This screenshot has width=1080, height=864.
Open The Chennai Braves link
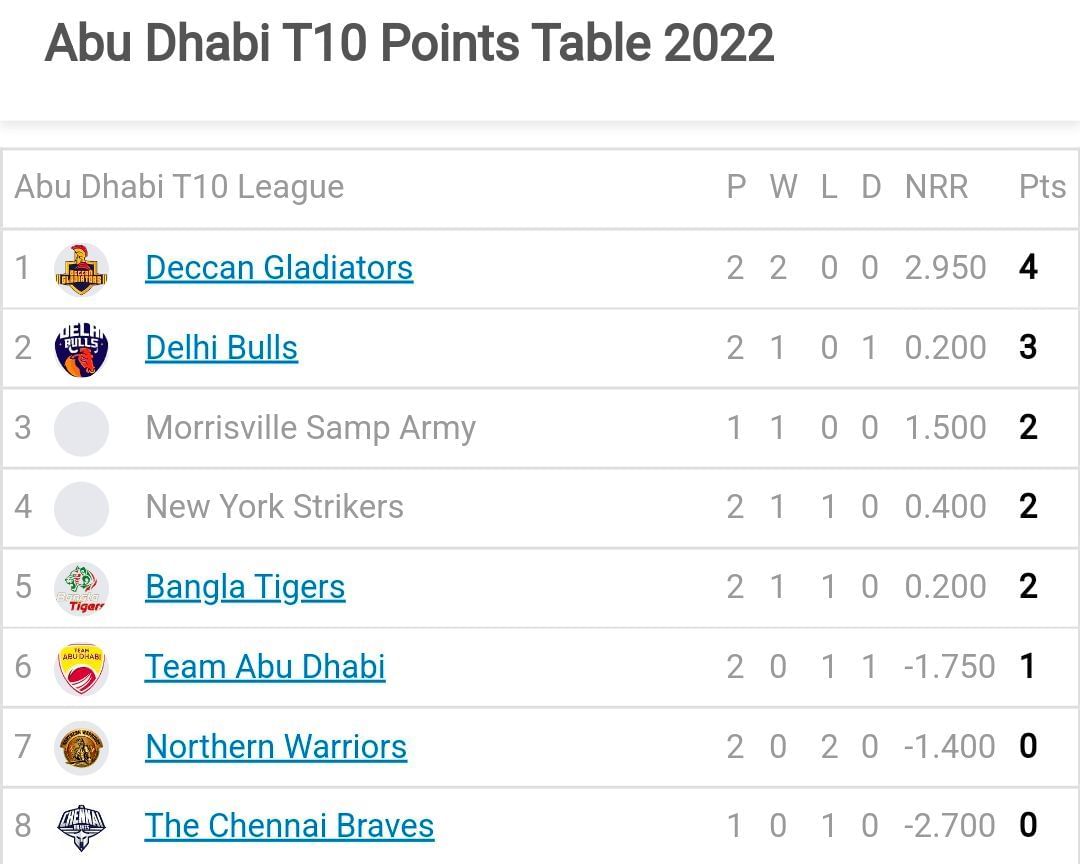[289, 826]
